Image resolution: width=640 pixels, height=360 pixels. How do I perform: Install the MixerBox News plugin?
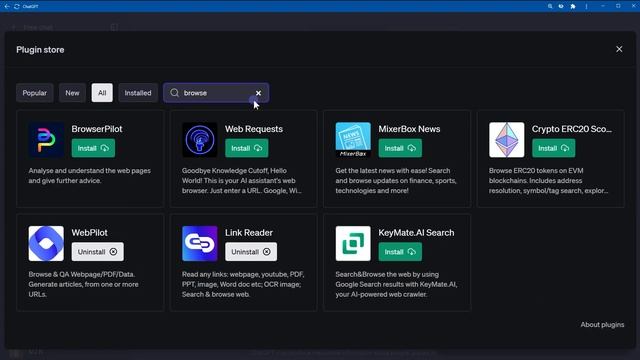[400, 148]
